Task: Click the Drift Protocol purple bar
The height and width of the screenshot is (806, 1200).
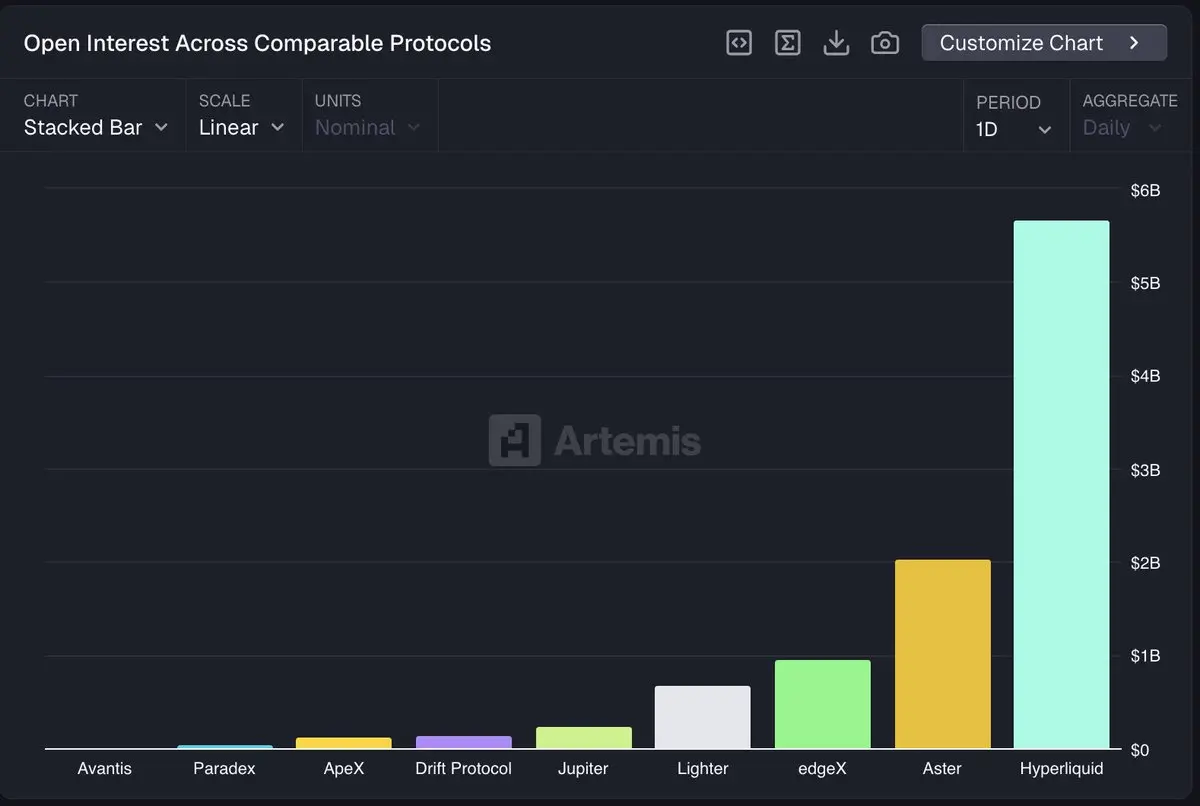Action: point(463,743)
